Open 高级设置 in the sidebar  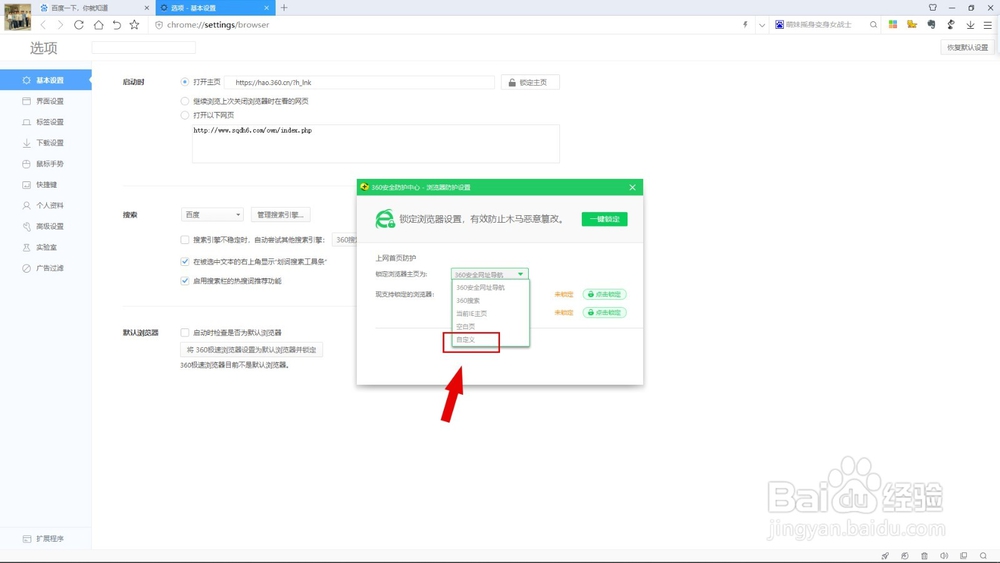[45, 226]
